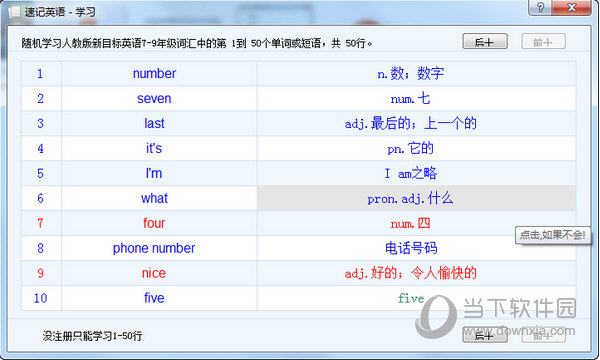
Task: Click the meaning 'I am之略'
Action: 416,173
